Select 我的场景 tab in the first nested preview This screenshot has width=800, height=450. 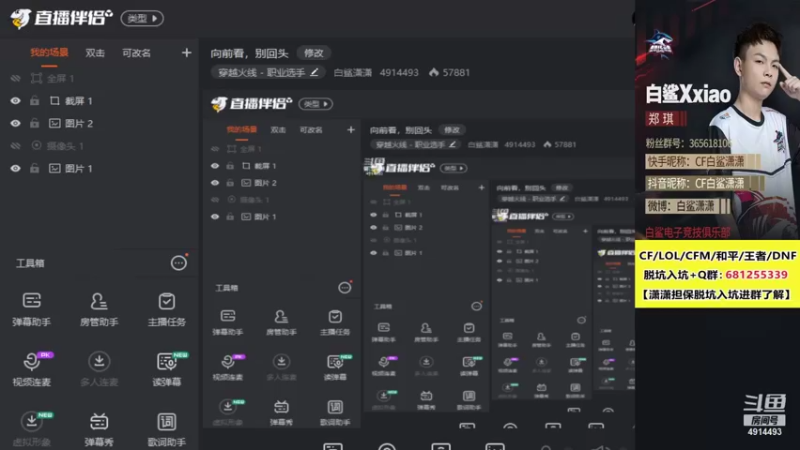242,130
